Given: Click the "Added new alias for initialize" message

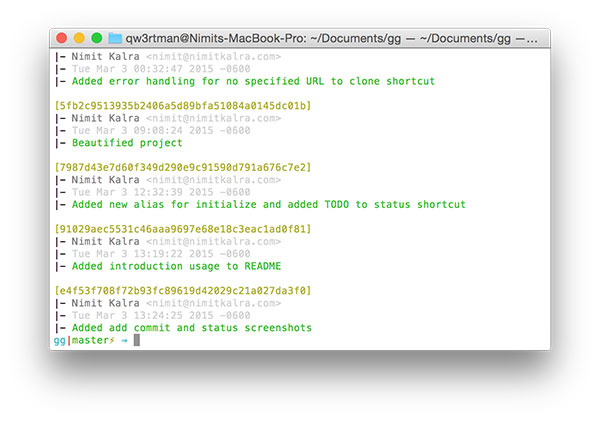Looking at the screenshot, I should [x=269, y=205].
